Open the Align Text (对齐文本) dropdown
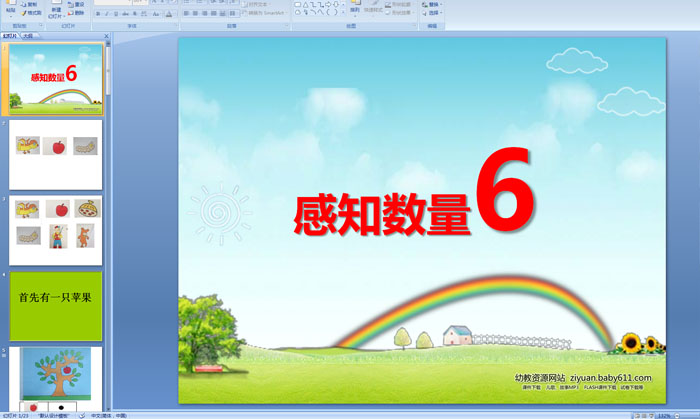 click(x=257, y=4)
